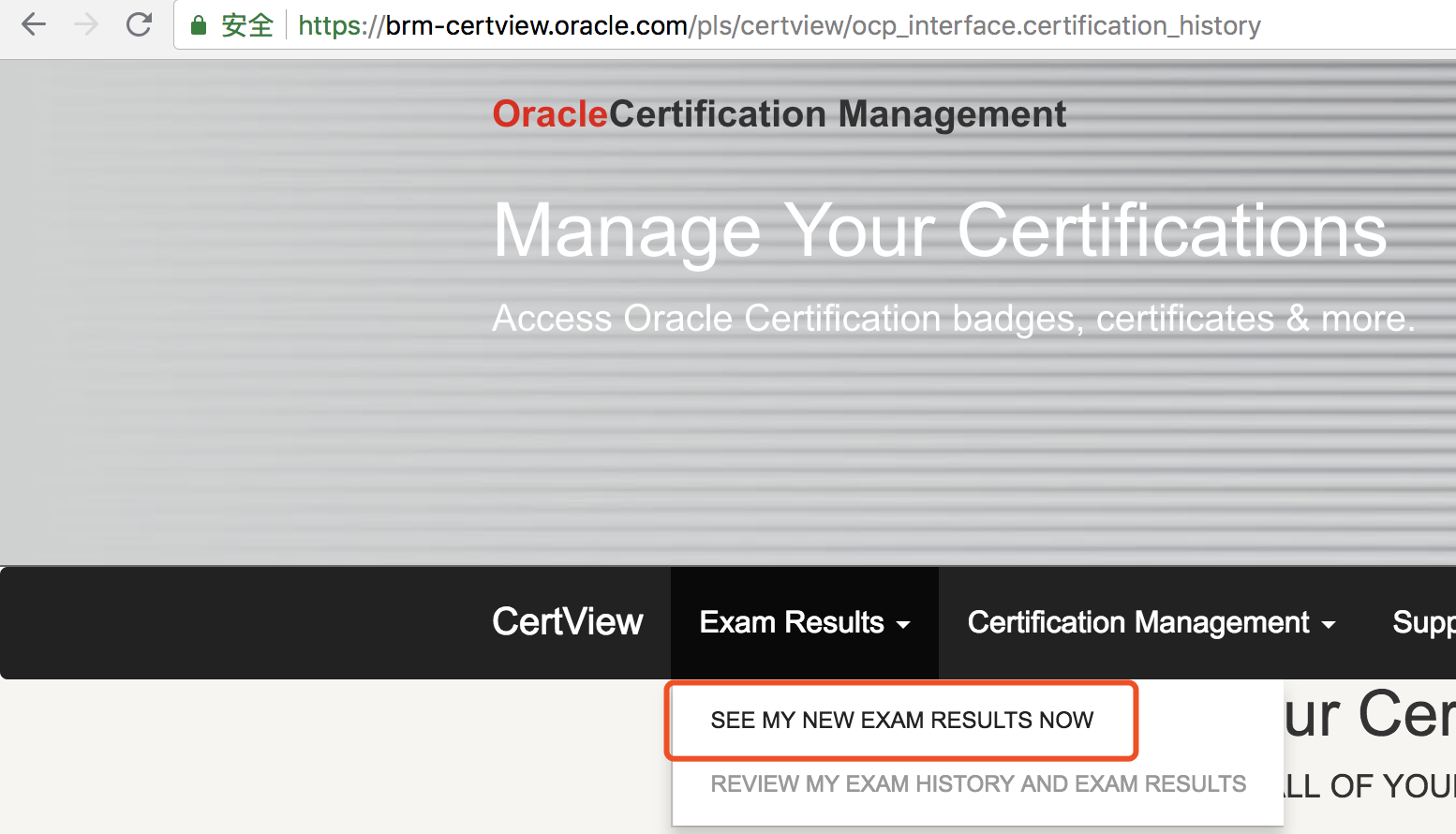The height and width of the screenshot is (834, 1456).
Task: Click the green secure padlock icon
Action: point(199,25)
